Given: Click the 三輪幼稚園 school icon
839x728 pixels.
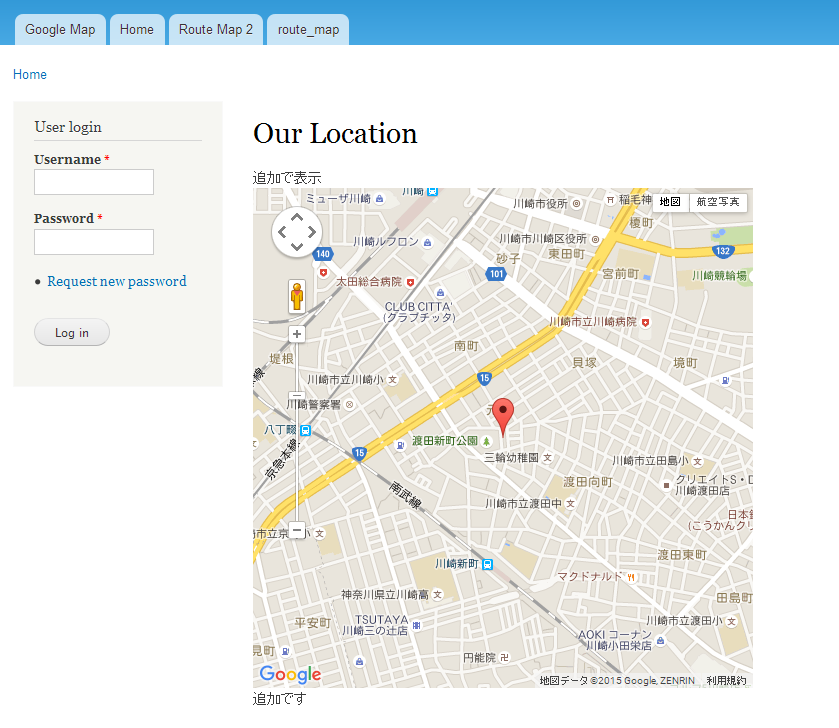Looking at the screenshot, I should point(547,458).
